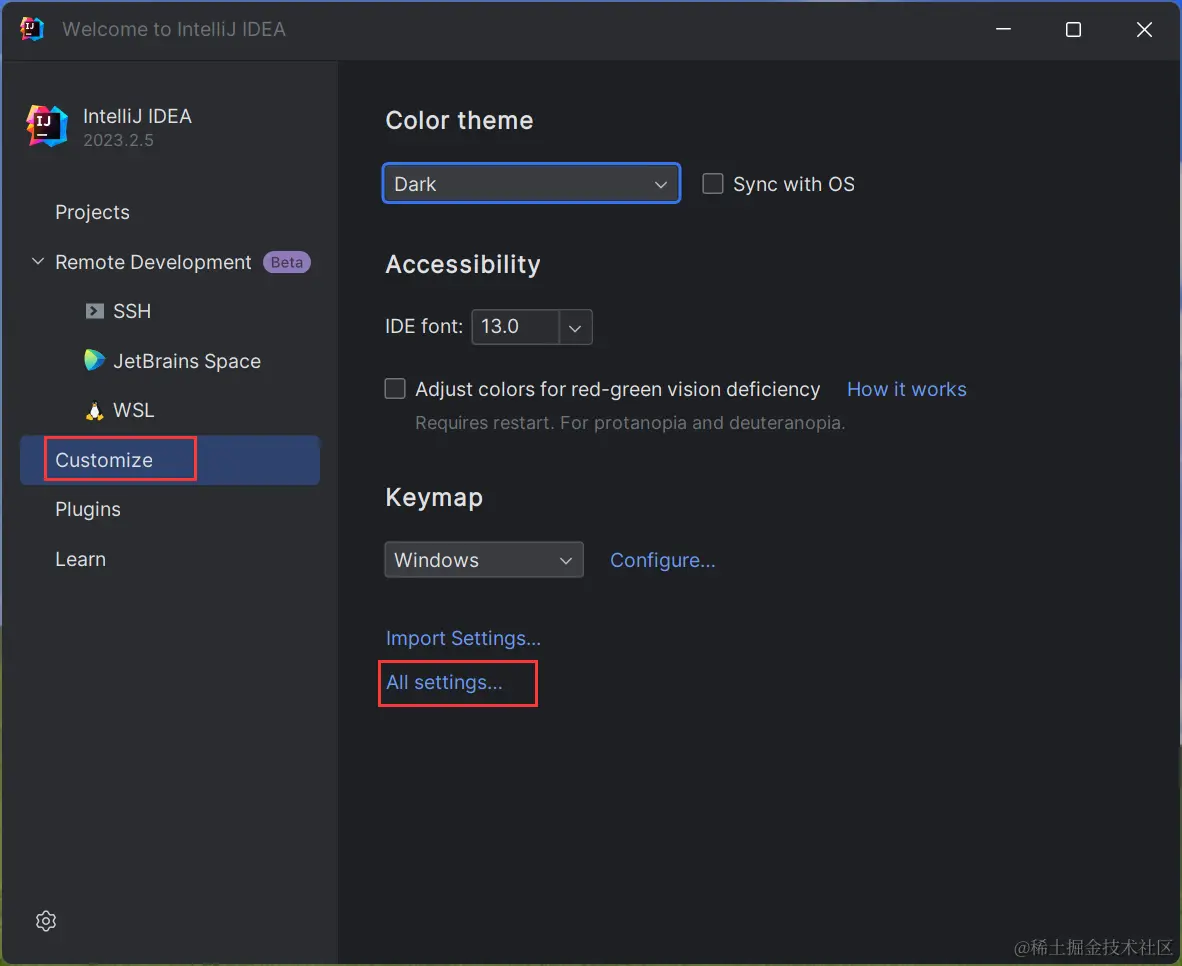The height and width of the screenshot is (966, 1182).
Task: Click the Configure... keymap link
Action: (x=663, y=560)
